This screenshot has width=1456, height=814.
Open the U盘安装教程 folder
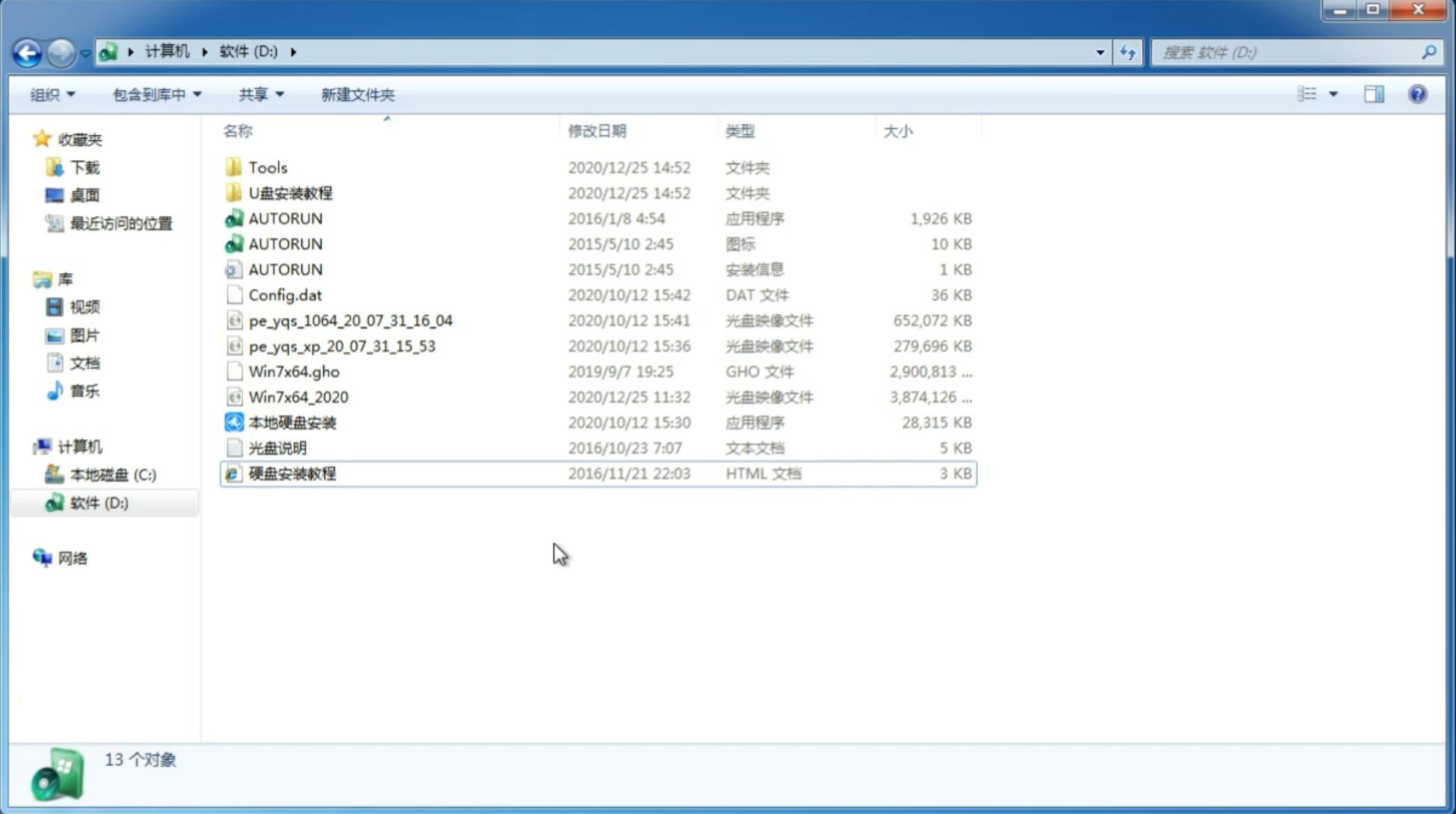tap(290, 192)
